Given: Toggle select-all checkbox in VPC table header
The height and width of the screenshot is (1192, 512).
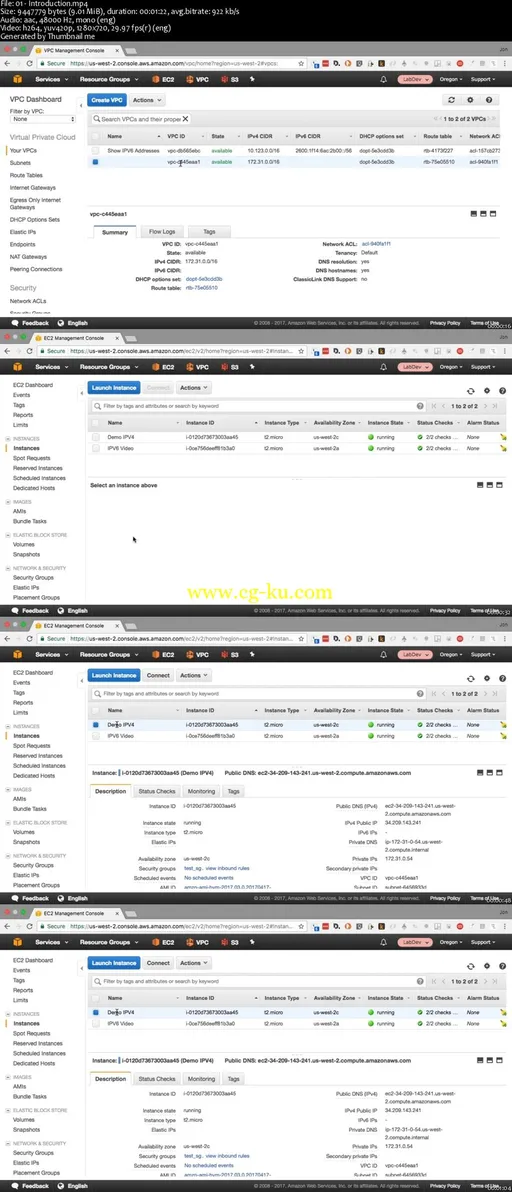Looking at the screenshot, I should click(95, 136).
